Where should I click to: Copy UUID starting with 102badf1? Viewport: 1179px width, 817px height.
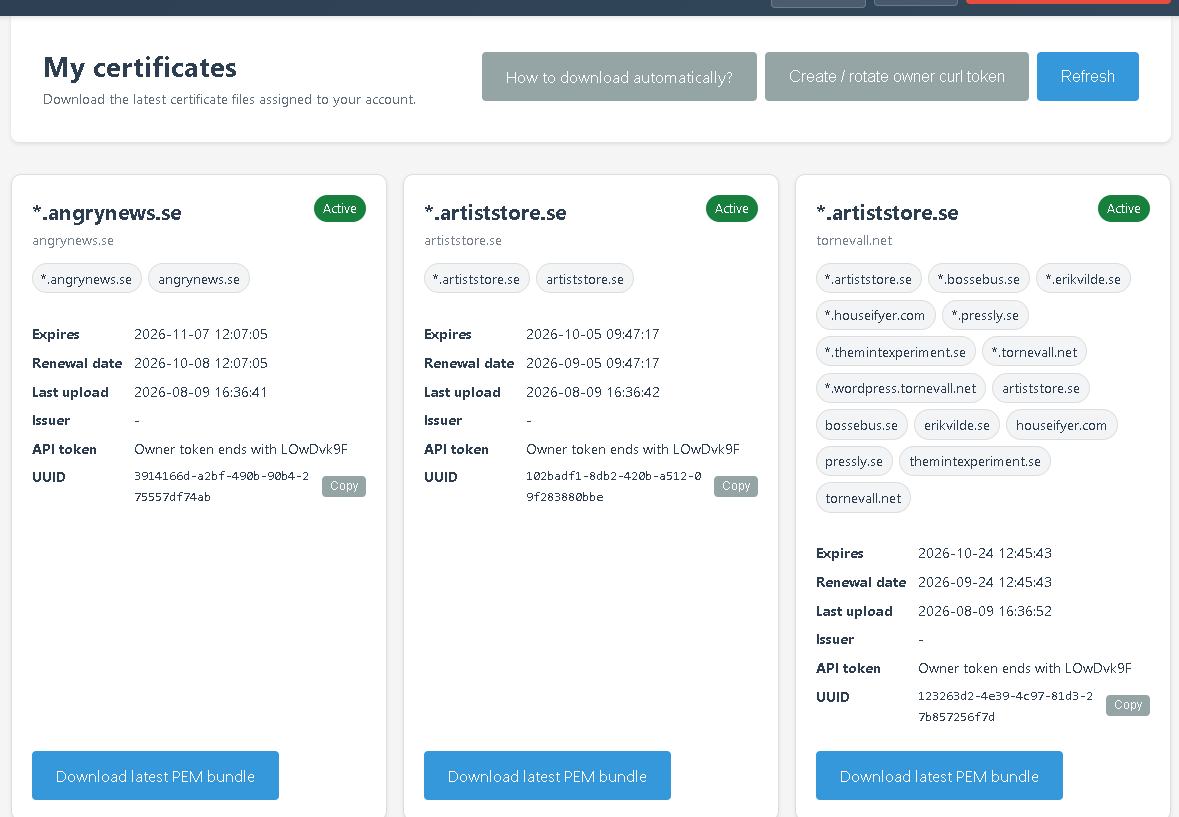(735, 486)
